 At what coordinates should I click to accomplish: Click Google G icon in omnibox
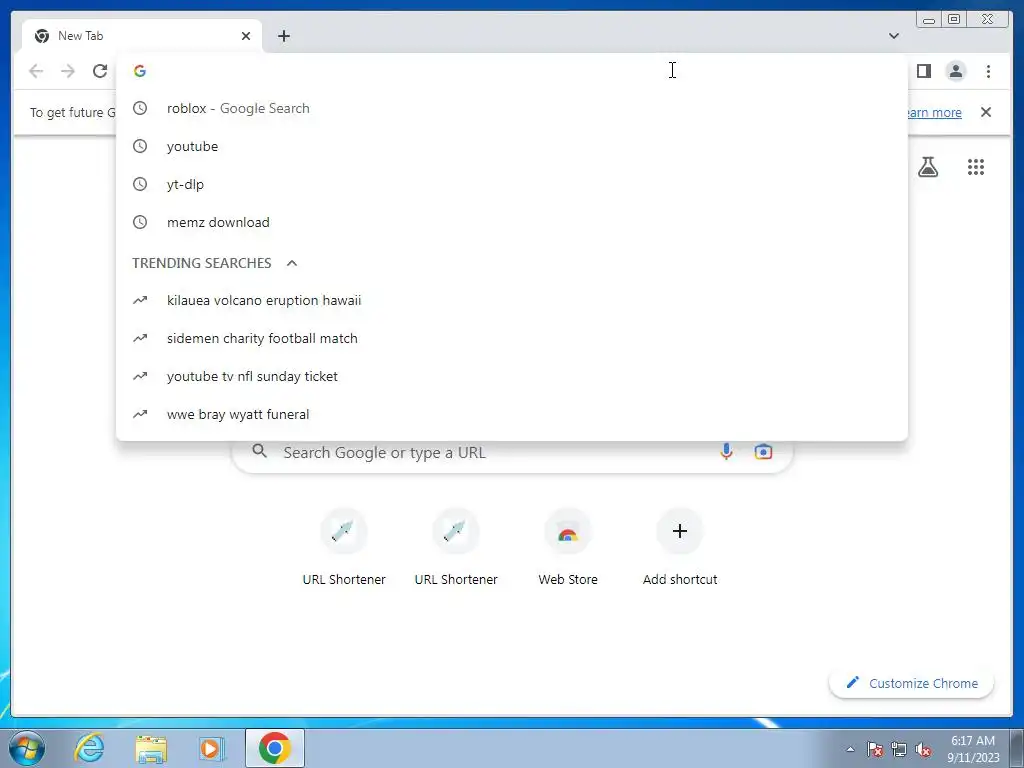140,71
